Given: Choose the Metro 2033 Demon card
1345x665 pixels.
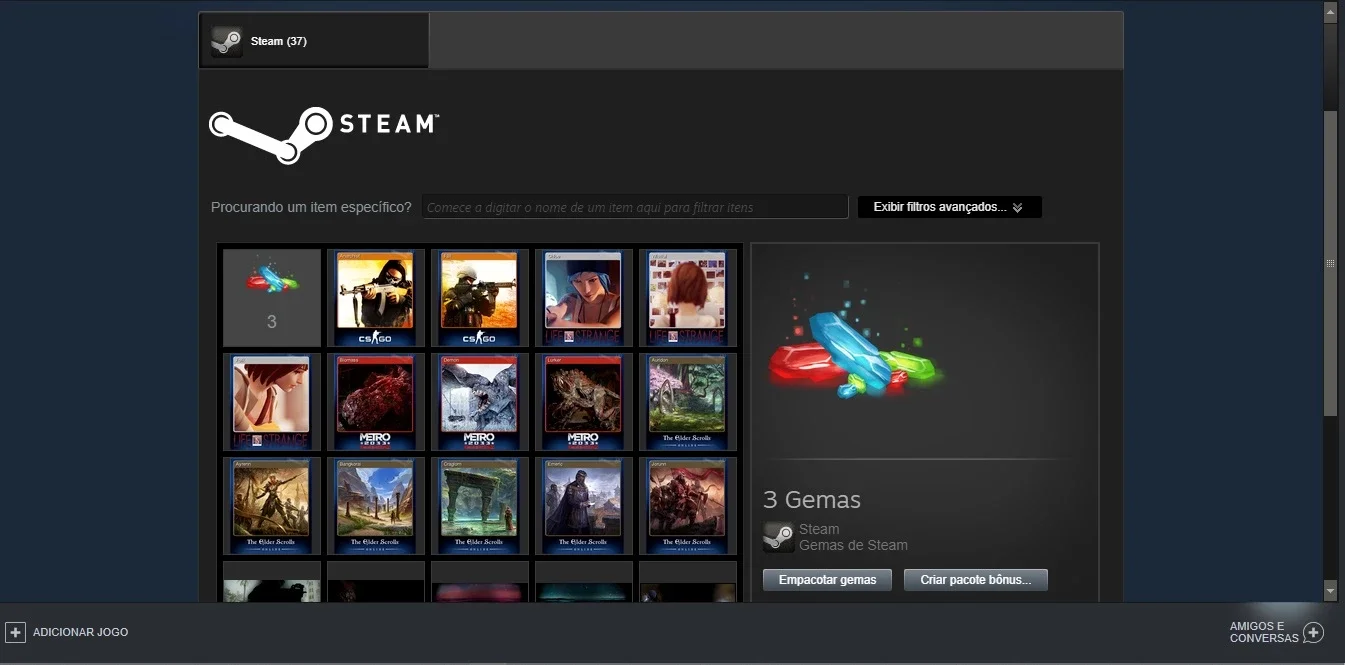Looking at the screenshot, I should point(480,402).
